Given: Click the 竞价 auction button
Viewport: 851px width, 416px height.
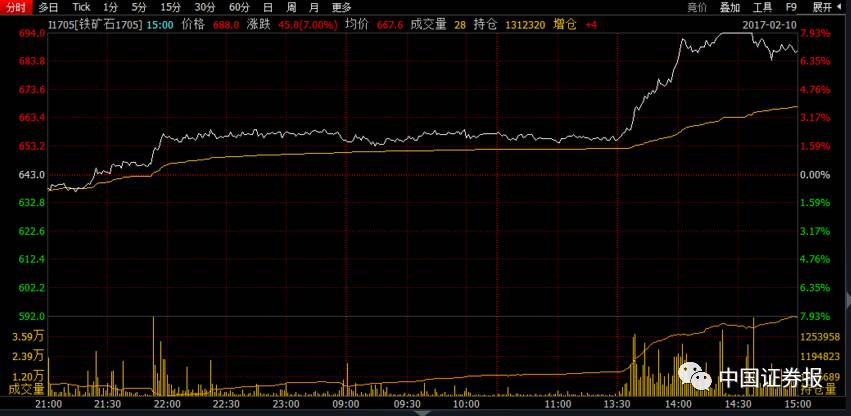Looking at the screenshot, I should coord(697,7).
